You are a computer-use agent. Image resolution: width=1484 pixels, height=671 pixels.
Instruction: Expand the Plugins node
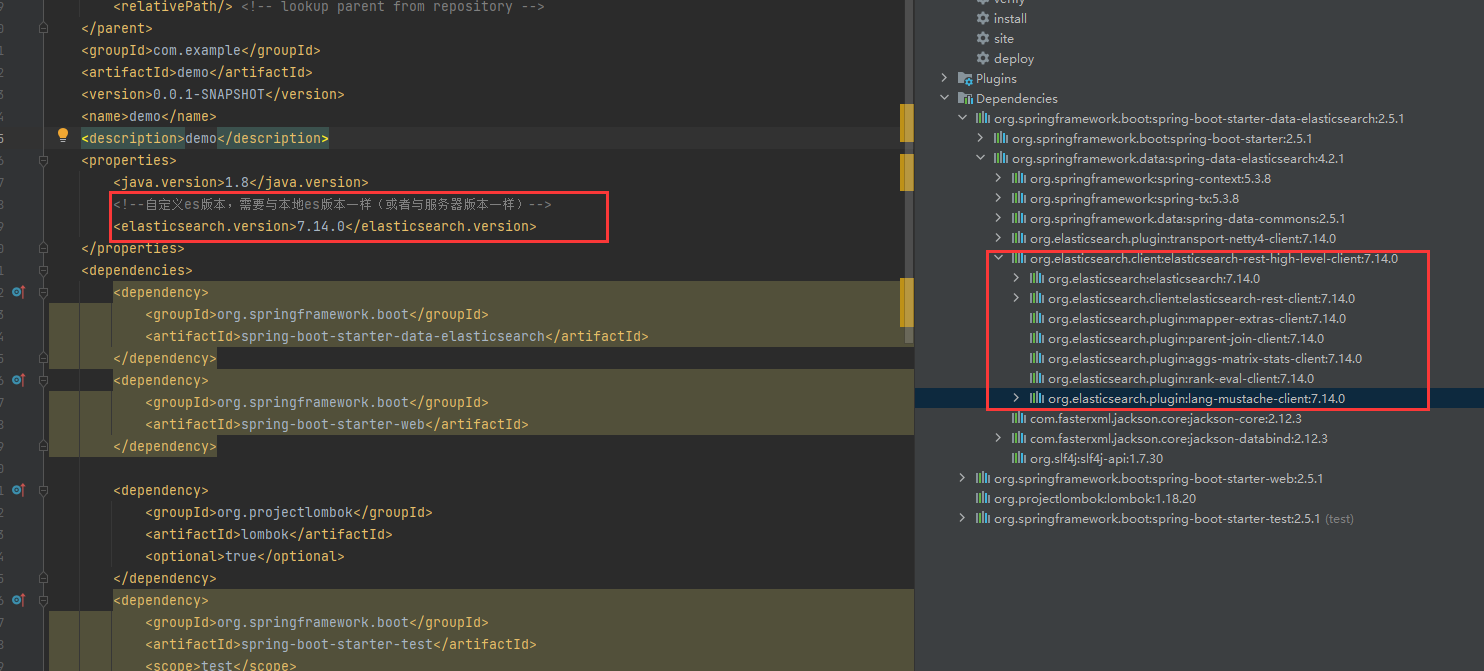[944, 78]
